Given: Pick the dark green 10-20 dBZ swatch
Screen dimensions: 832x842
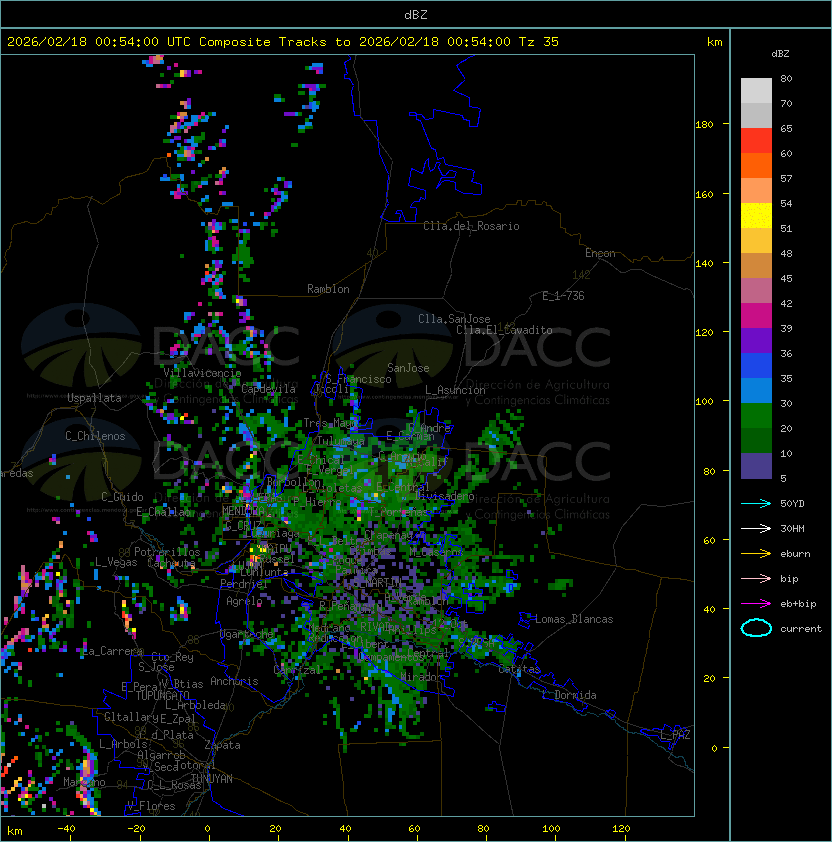Looking at the screenshot, I should (756, 440).
